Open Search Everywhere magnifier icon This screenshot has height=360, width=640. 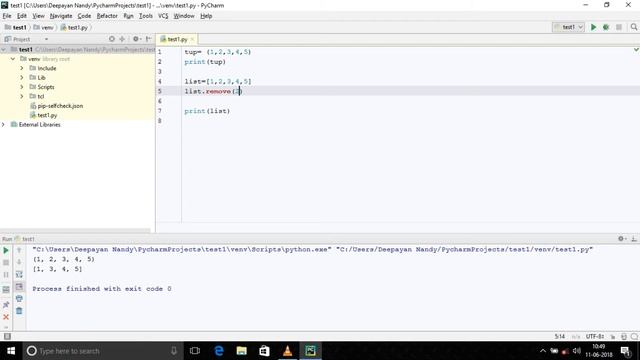click(x=633, y=27)
